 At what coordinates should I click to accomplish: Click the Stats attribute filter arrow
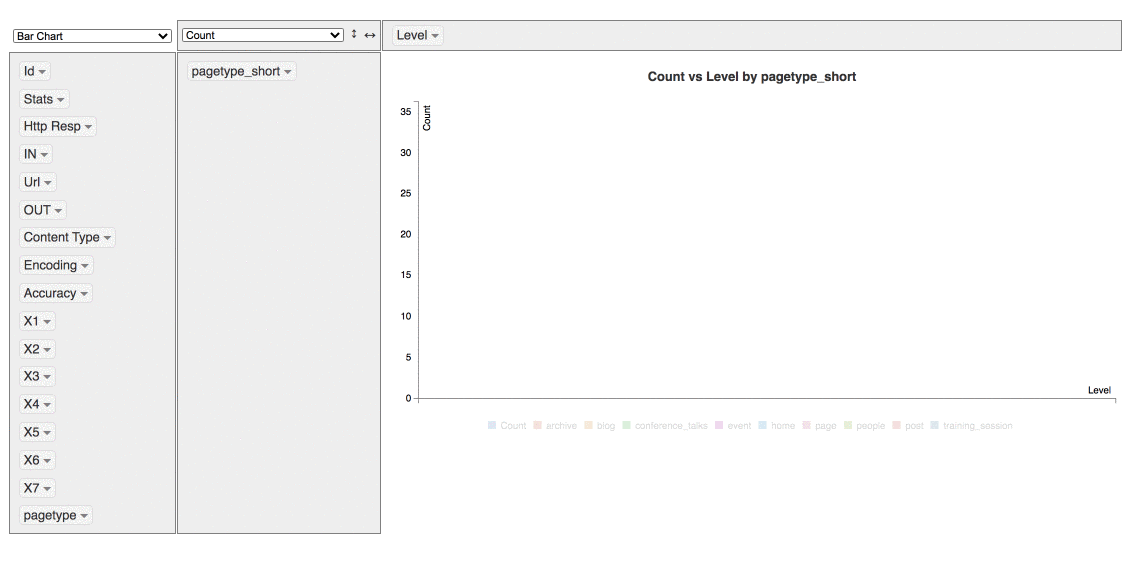click(x=61, y=100)
